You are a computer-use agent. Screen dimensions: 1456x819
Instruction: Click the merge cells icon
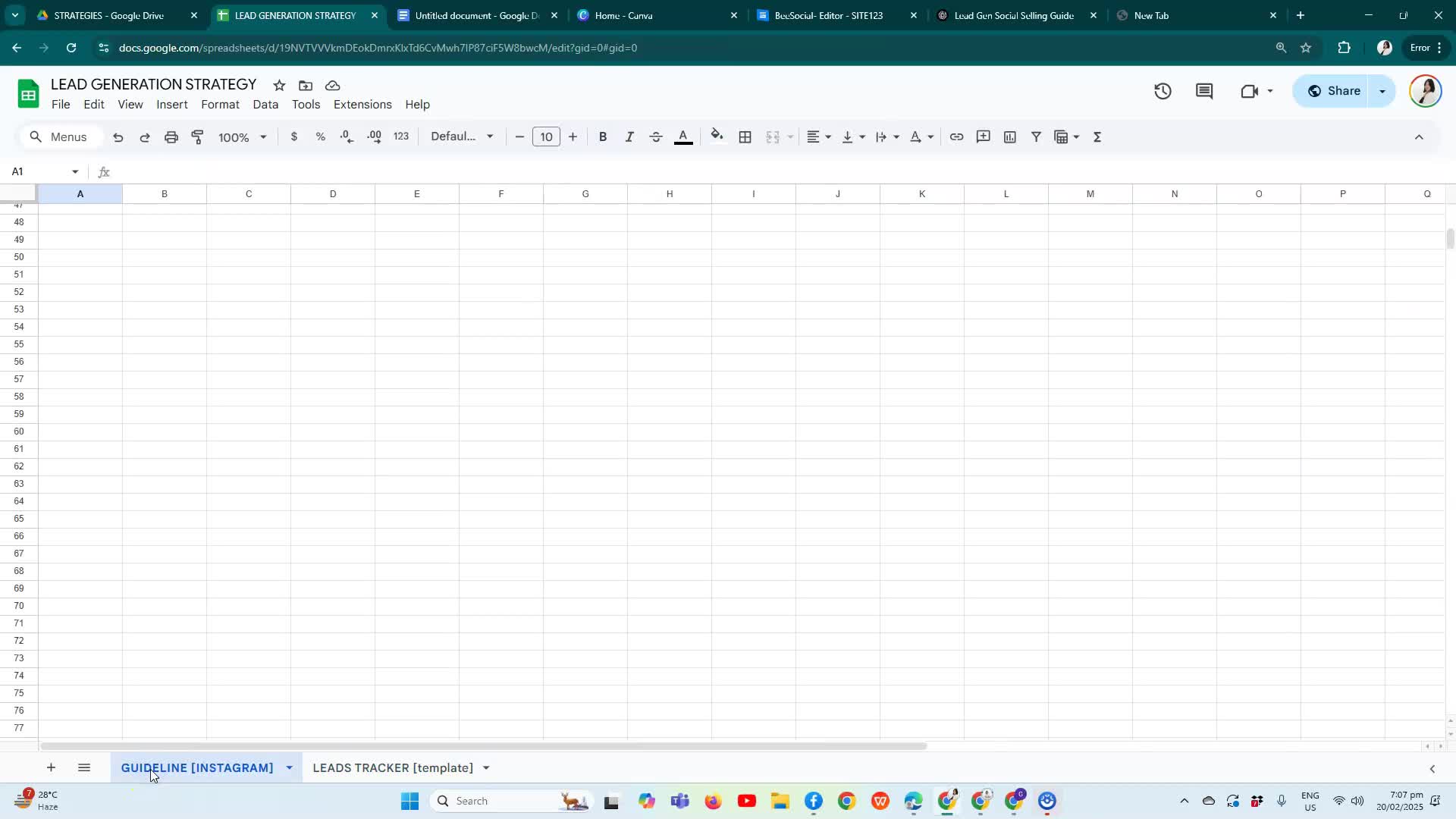773,137
